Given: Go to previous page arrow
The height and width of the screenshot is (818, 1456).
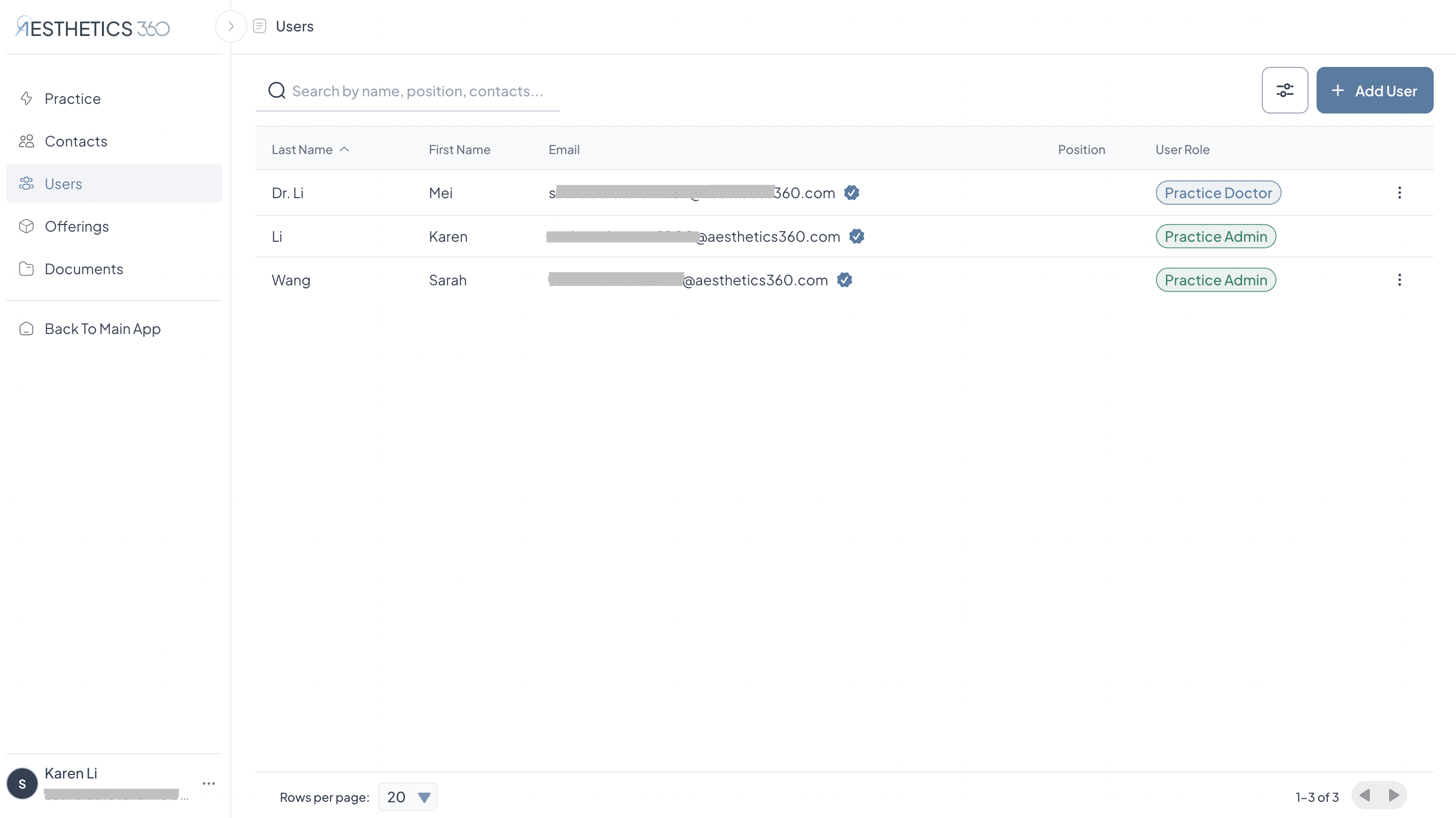Looking at the screenshot, I should click(1364, 795).
